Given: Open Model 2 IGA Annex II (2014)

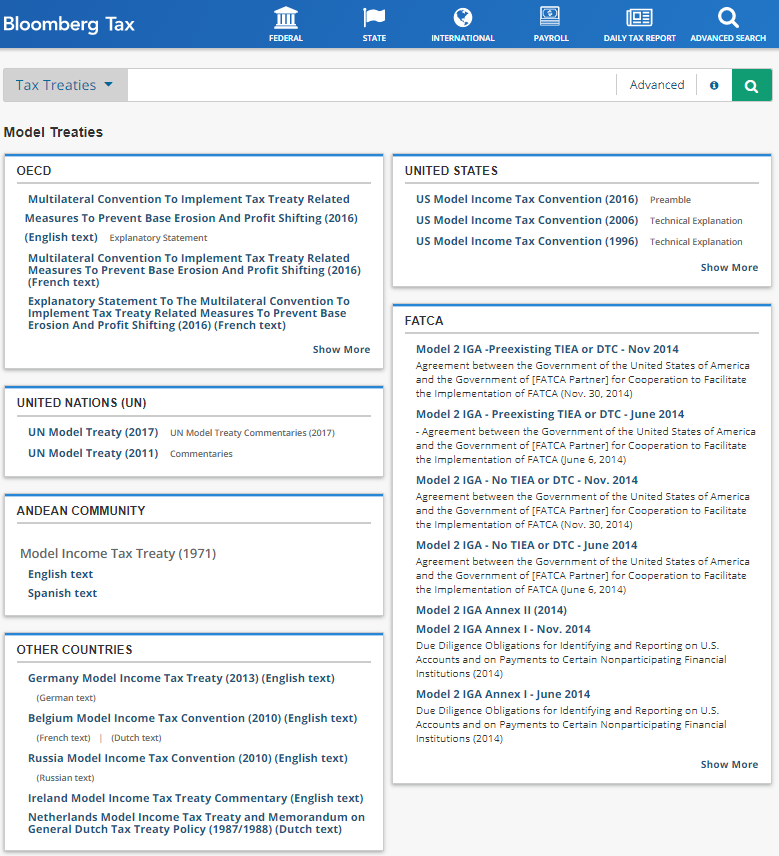Looking at the screenshot, I should (x=491, y=610).
